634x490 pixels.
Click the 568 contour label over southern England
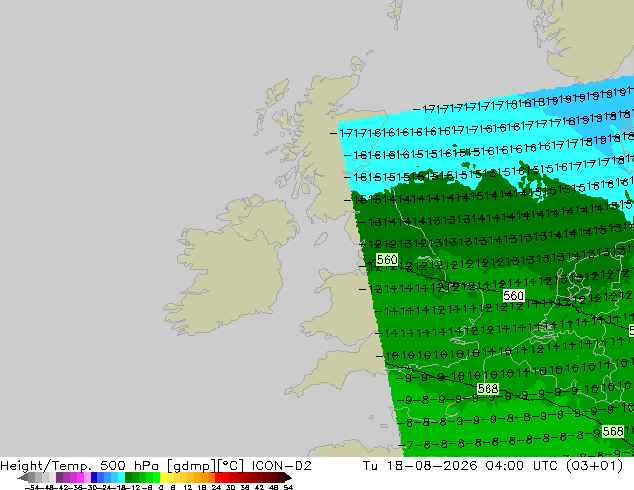coord(488,389)
